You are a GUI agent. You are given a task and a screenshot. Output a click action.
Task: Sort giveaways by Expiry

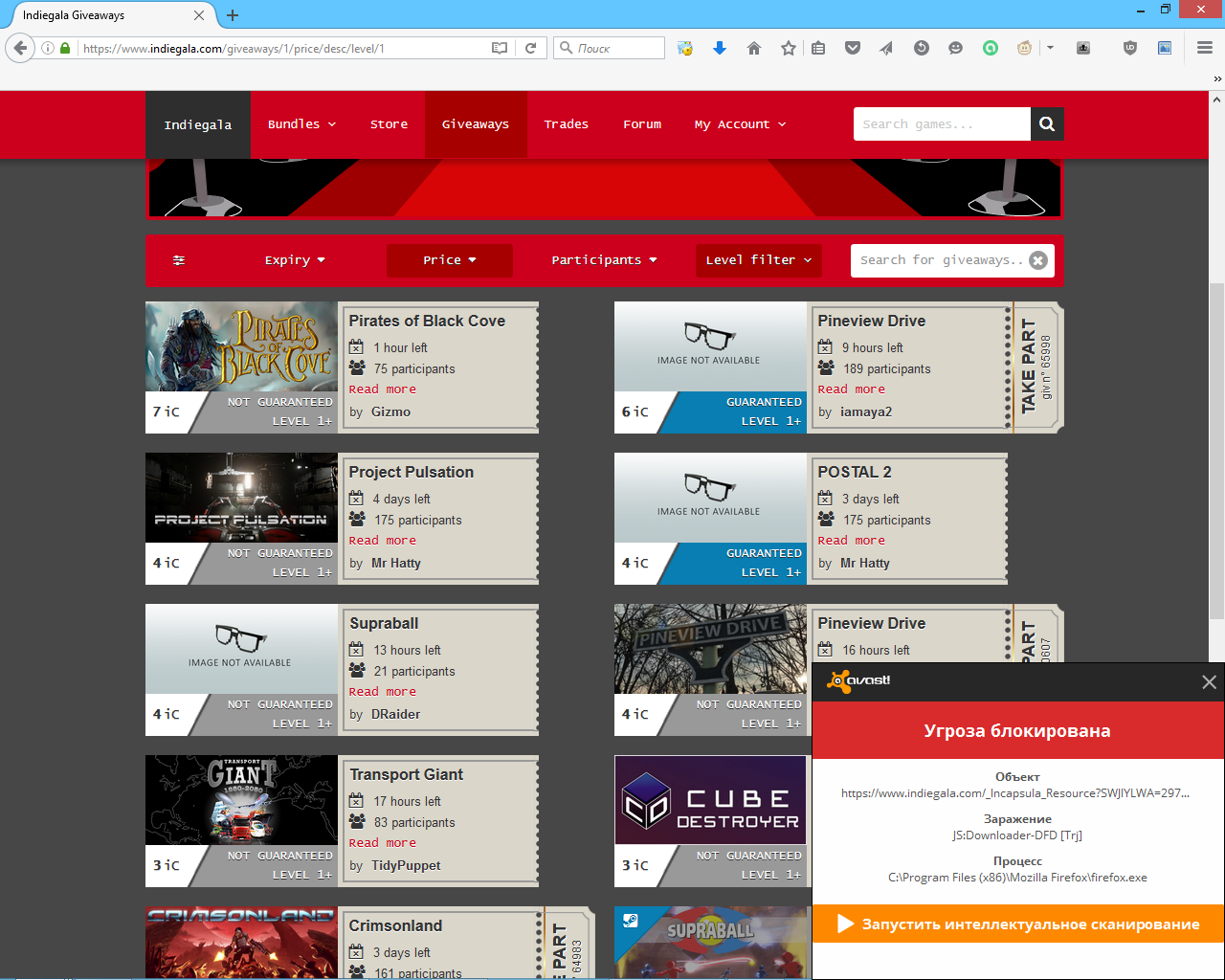point(295,260)
